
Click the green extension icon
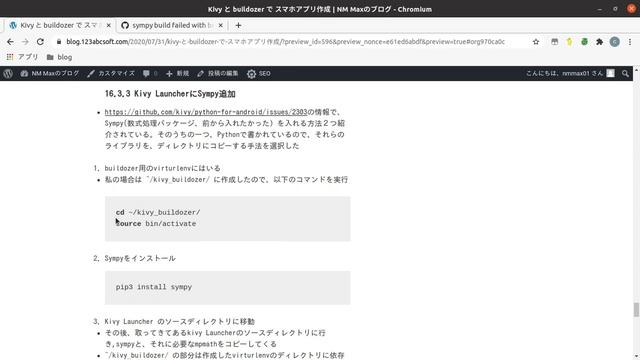[584, 42]
